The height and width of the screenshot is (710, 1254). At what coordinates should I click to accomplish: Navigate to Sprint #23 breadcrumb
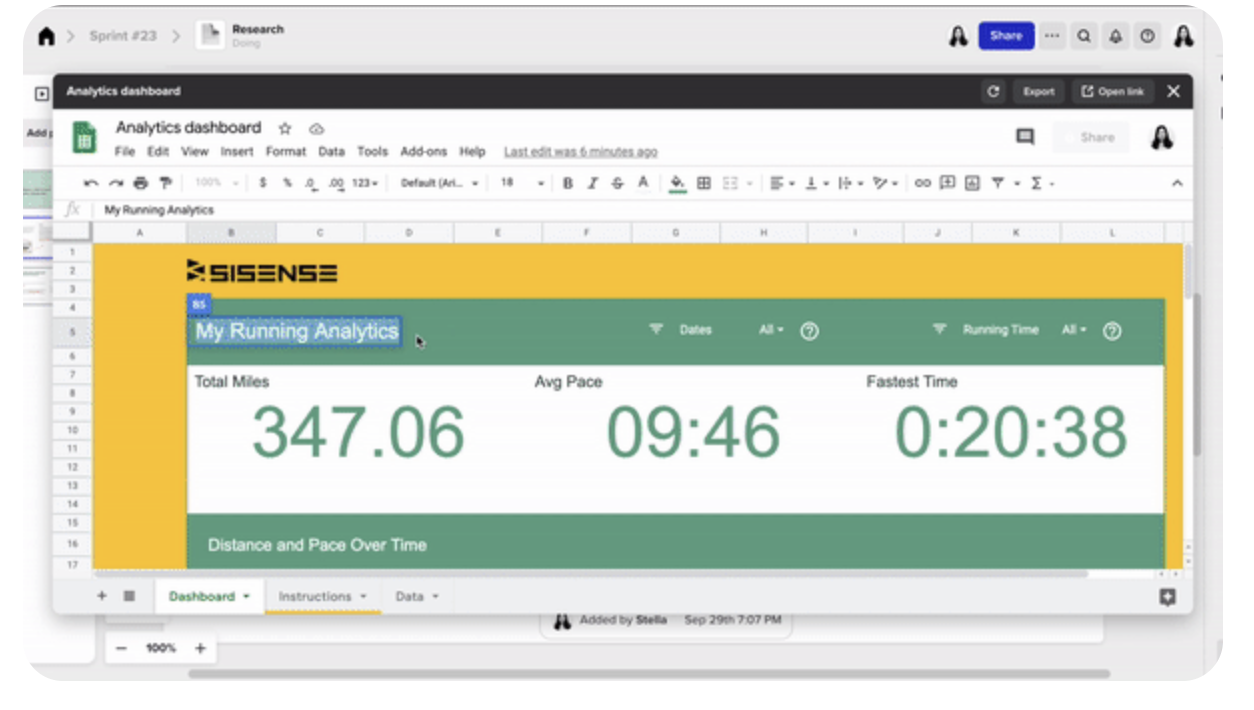(123, 36)
